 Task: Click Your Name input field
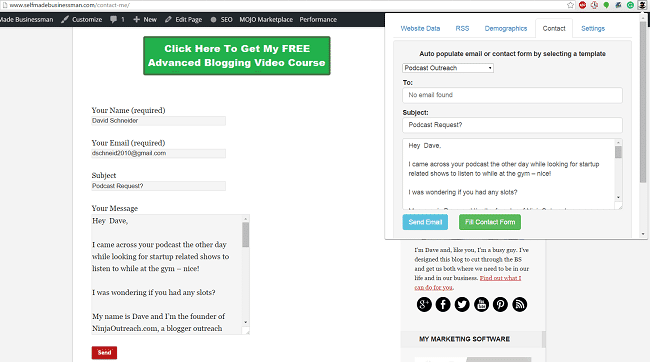tap(158, 121)
